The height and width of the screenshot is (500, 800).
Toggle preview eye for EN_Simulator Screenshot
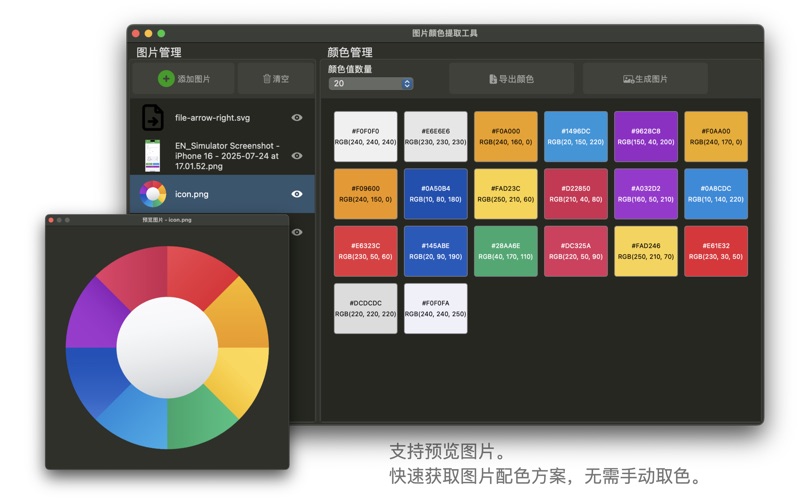297,156
